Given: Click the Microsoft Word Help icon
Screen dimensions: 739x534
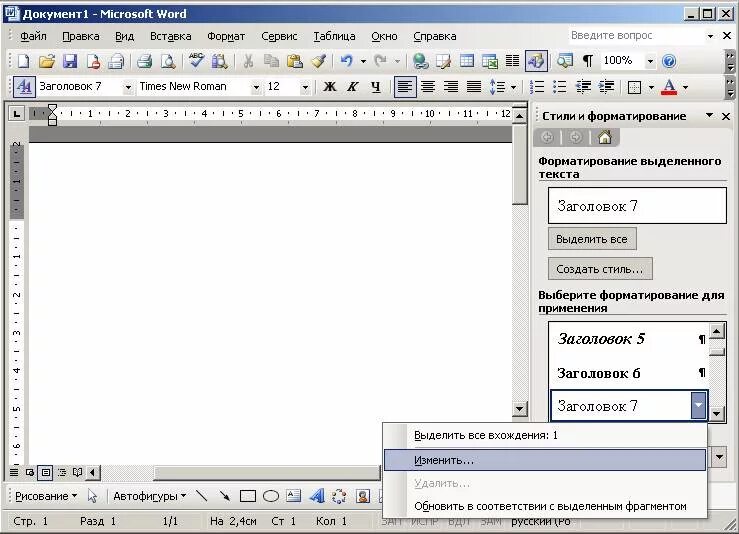Looking at the screenshot, I should [669, 61].
